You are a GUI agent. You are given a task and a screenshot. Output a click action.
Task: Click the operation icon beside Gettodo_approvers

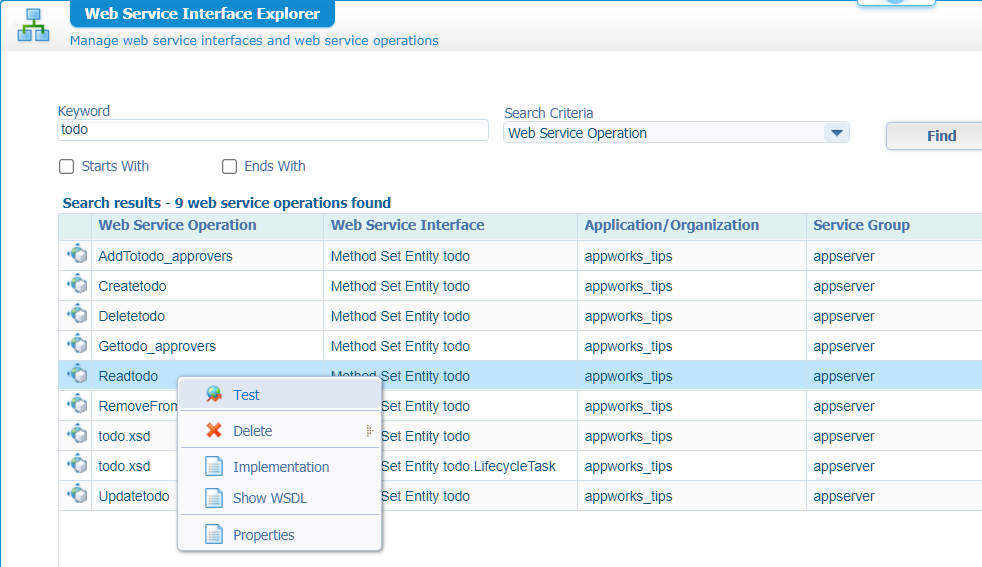(77, 345)
